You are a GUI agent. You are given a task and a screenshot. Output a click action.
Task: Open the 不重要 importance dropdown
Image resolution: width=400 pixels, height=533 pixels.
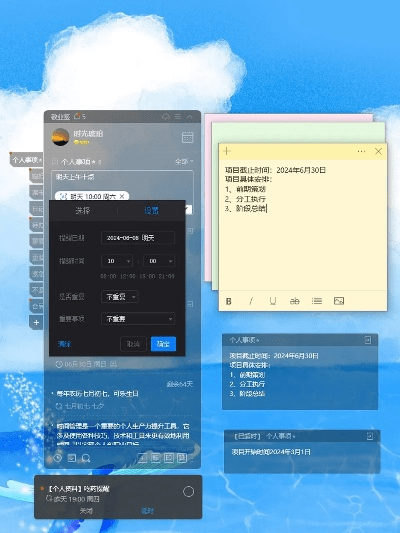tap(138, 319)
